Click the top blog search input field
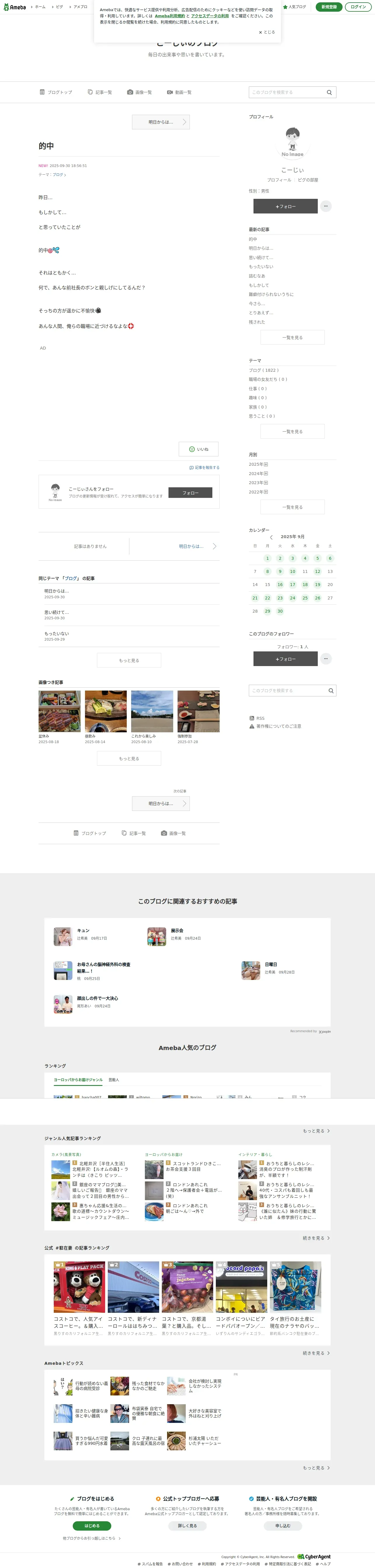The image size is (375, 1568). 286,92
